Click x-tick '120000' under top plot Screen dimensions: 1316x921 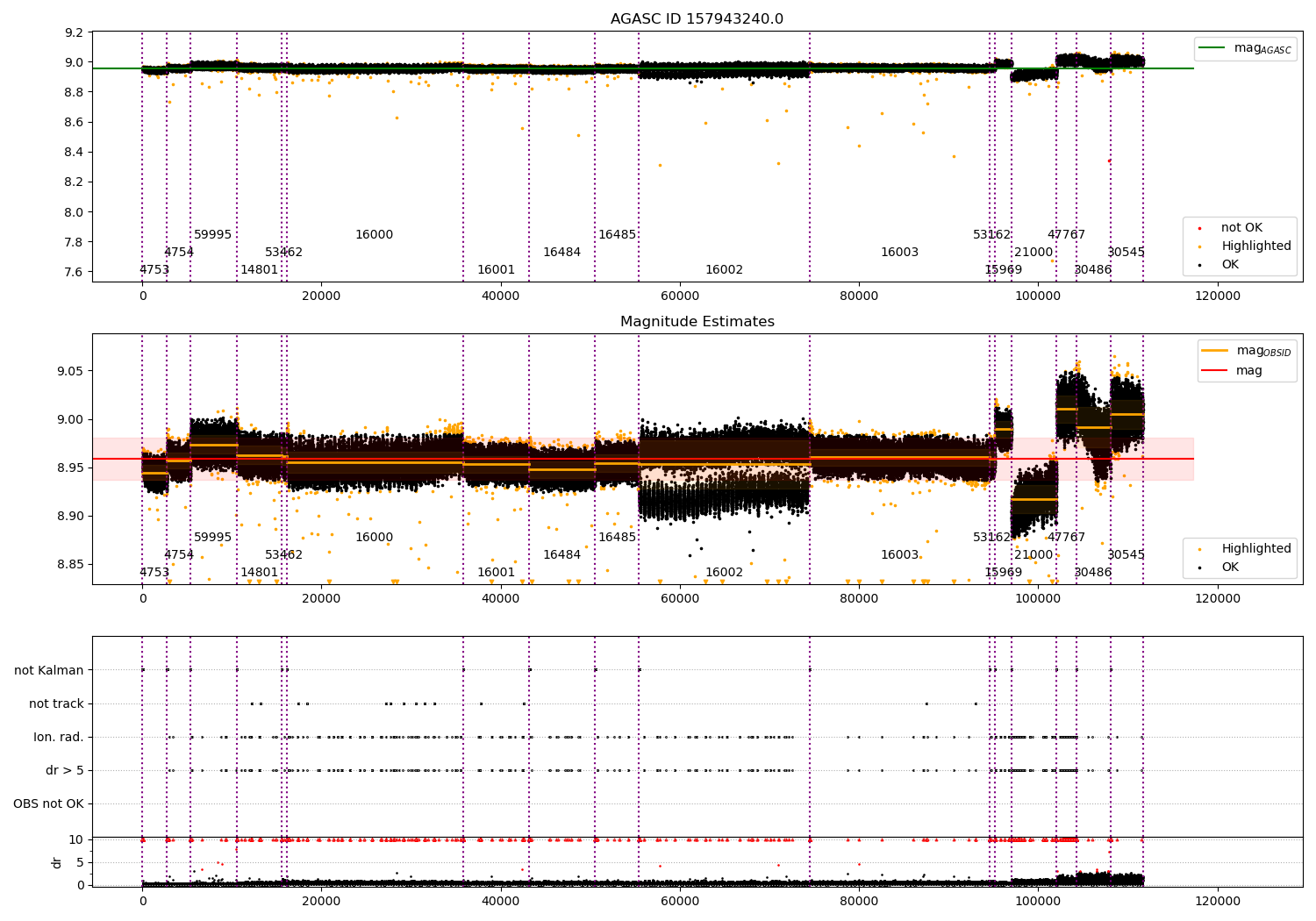point(1218,296)
